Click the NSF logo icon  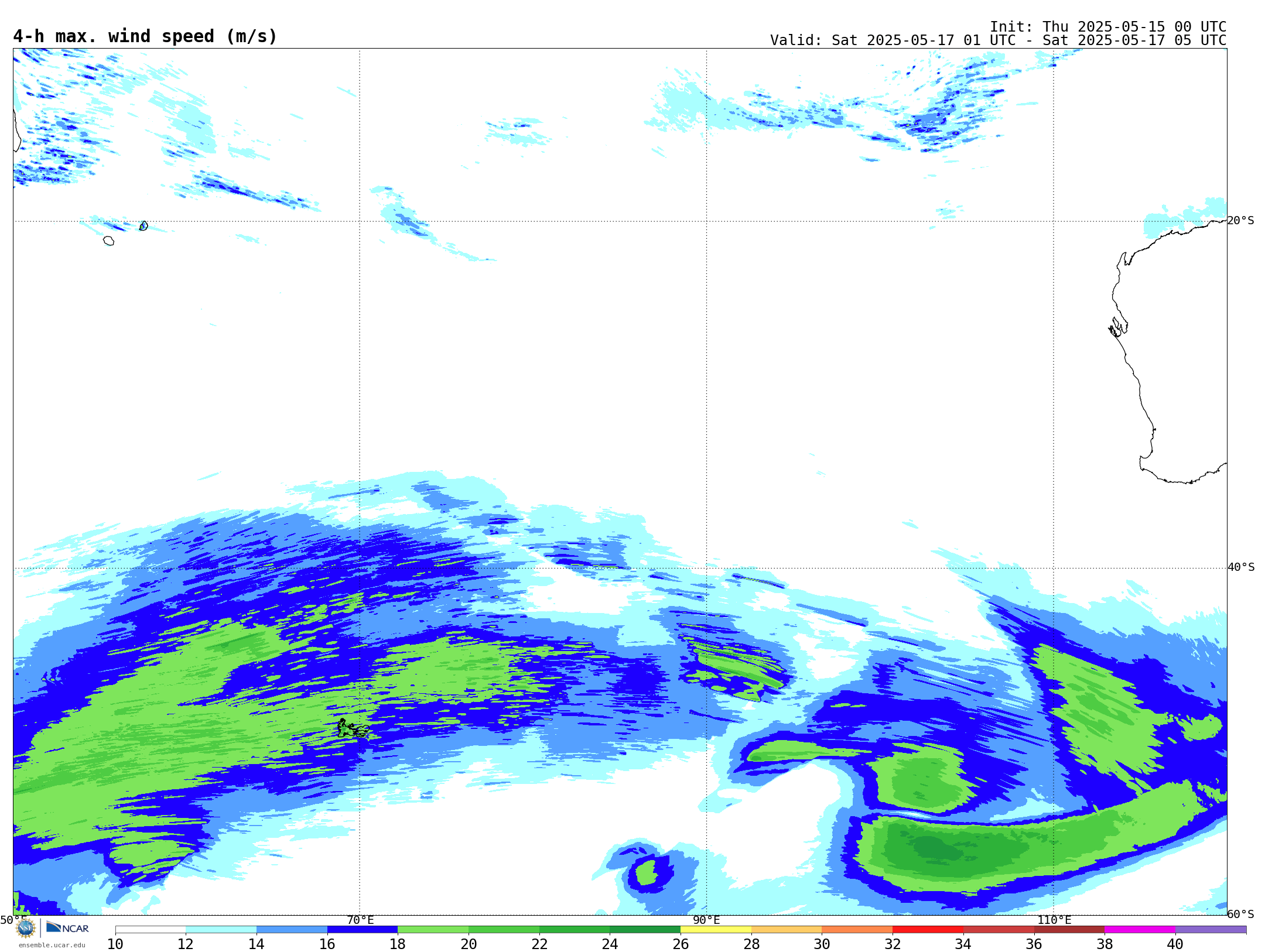click(x=26, y=928)
